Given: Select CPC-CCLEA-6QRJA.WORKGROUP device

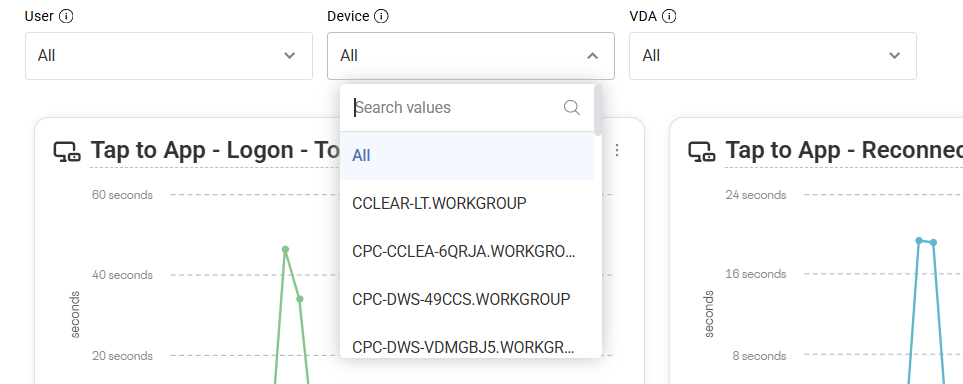Looking at the screenshot, I should [x=467, y=251].
